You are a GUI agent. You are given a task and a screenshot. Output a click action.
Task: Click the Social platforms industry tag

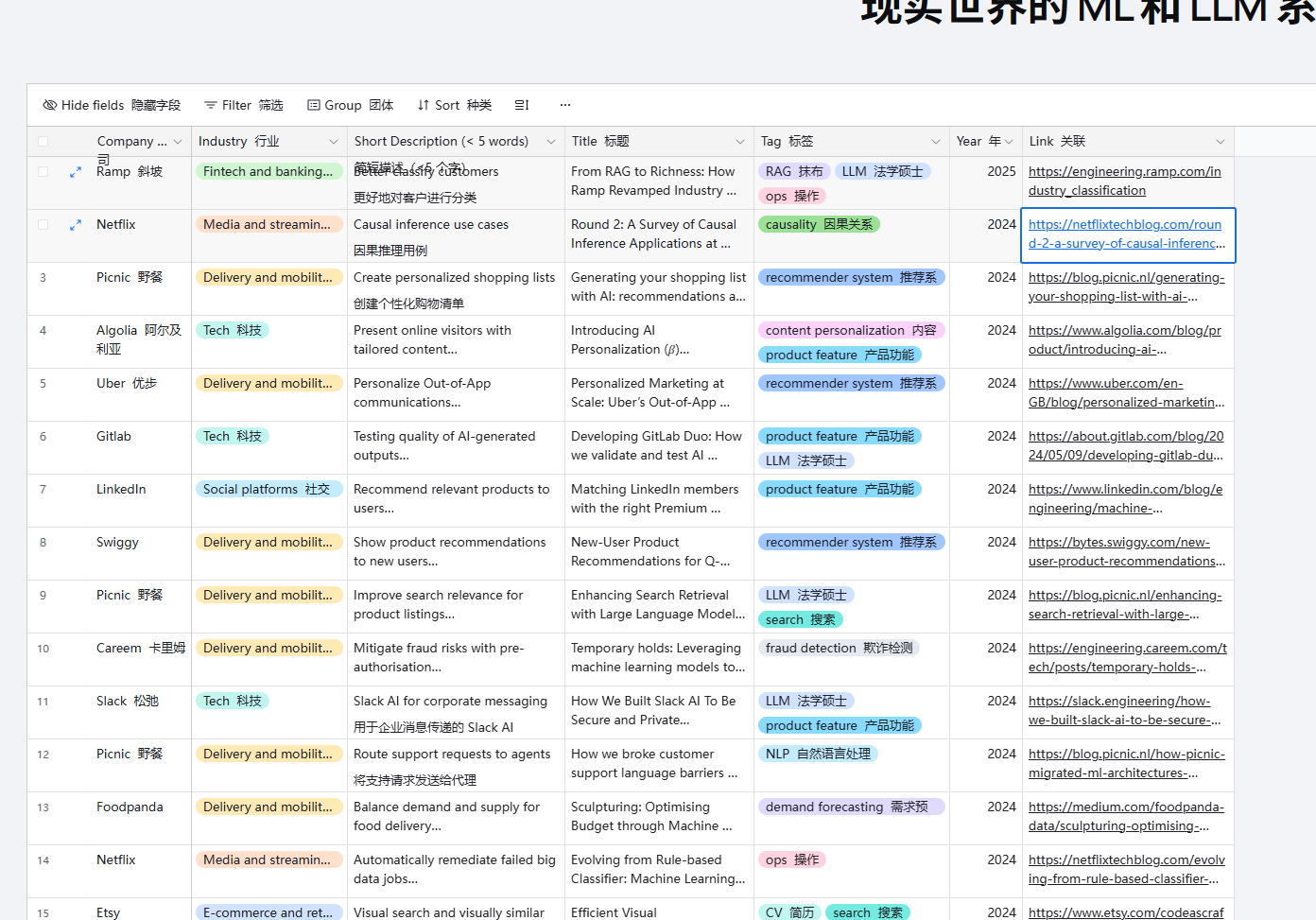coord(268,489)
